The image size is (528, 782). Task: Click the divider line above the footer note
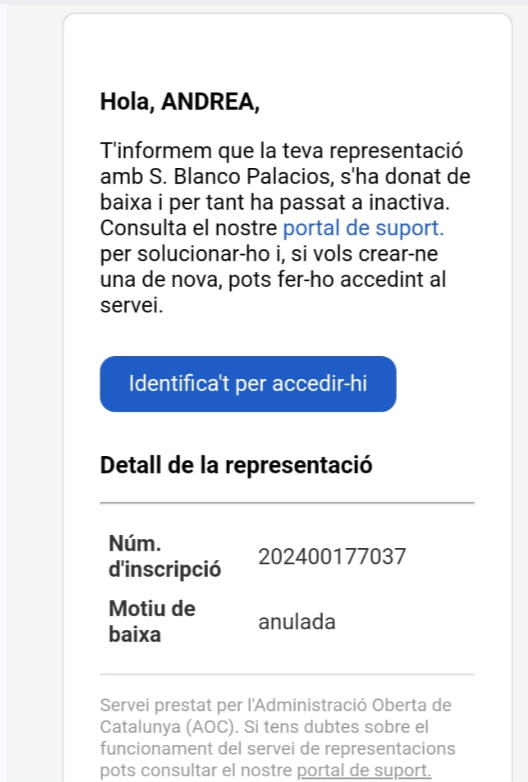coord(287,674)
